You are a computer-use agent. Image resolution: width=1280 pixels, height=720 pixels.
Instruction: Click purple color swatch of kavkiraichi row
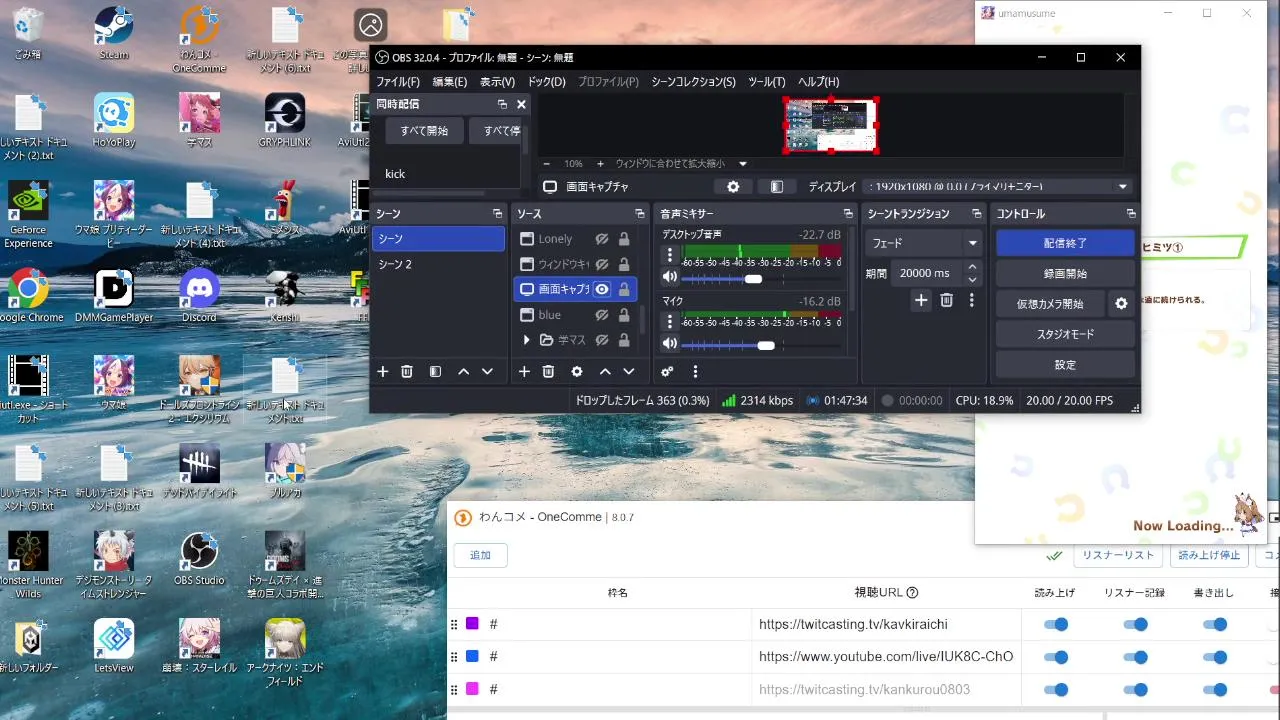[x=472, y=624]
